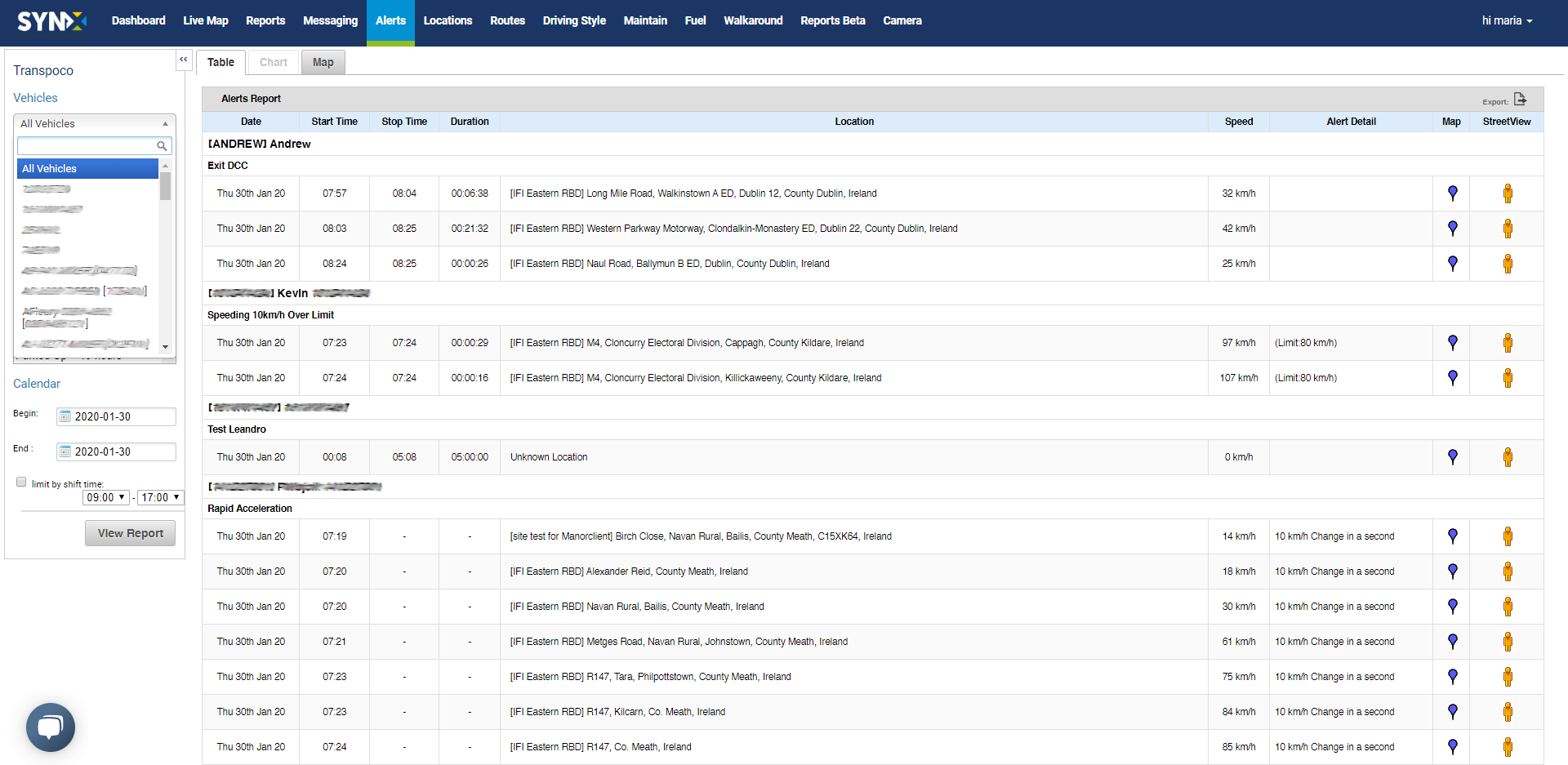The height and width of the screenshot is (765, 1568).
Task: Open map pin for Birch Close alert
Action: tap(1452, 536)
